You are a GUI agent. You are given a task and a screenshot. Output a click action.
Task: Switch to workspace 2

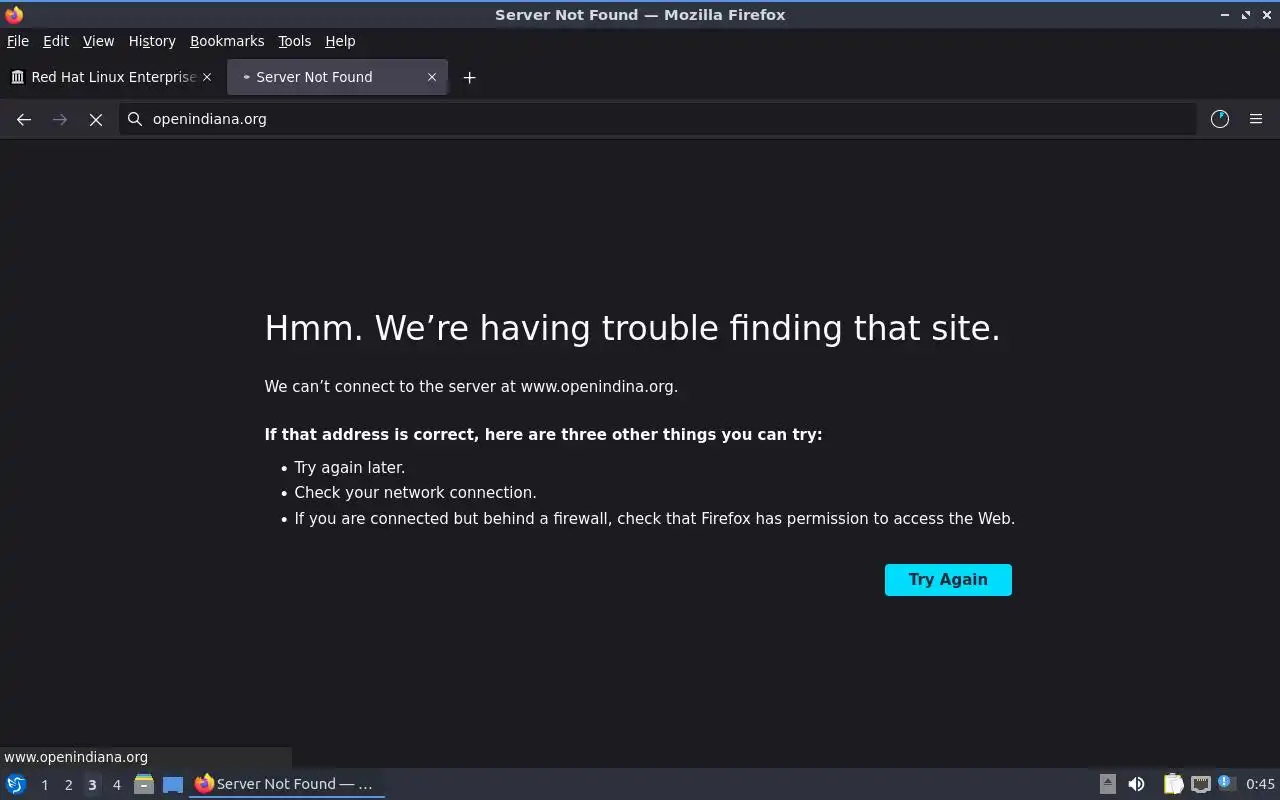tap(68, 785)
